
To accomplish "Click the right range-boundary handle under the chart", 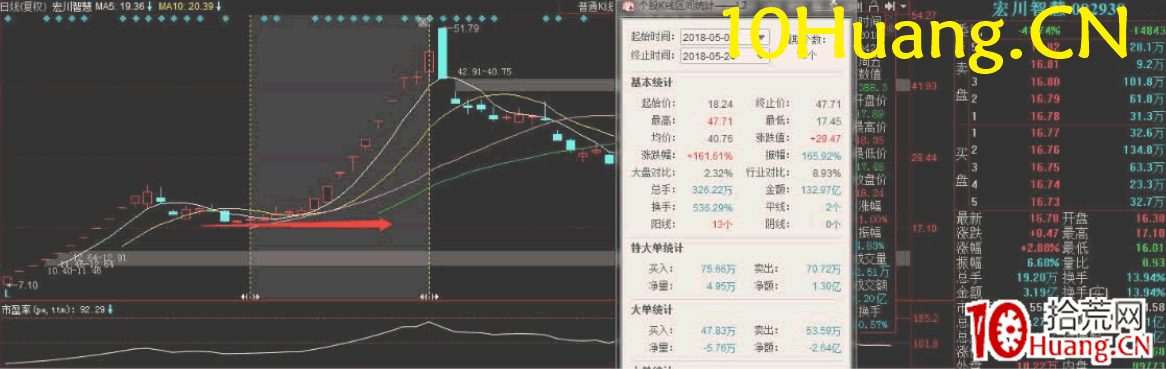I will click(x=429, y=297).
